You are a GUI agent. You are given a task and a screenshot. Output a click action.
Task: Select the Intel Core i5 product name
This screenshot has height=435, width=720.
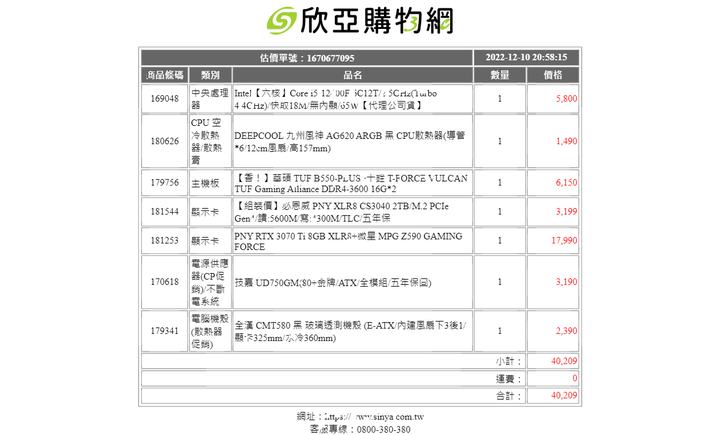[336, 99]
